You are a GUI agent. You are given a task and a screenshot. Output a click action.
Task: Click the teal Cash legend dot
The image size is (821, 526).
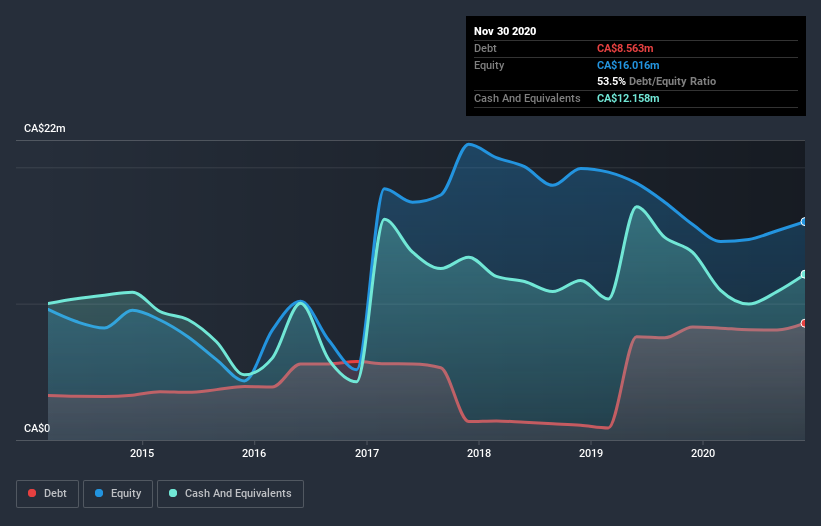pos(173,493)
